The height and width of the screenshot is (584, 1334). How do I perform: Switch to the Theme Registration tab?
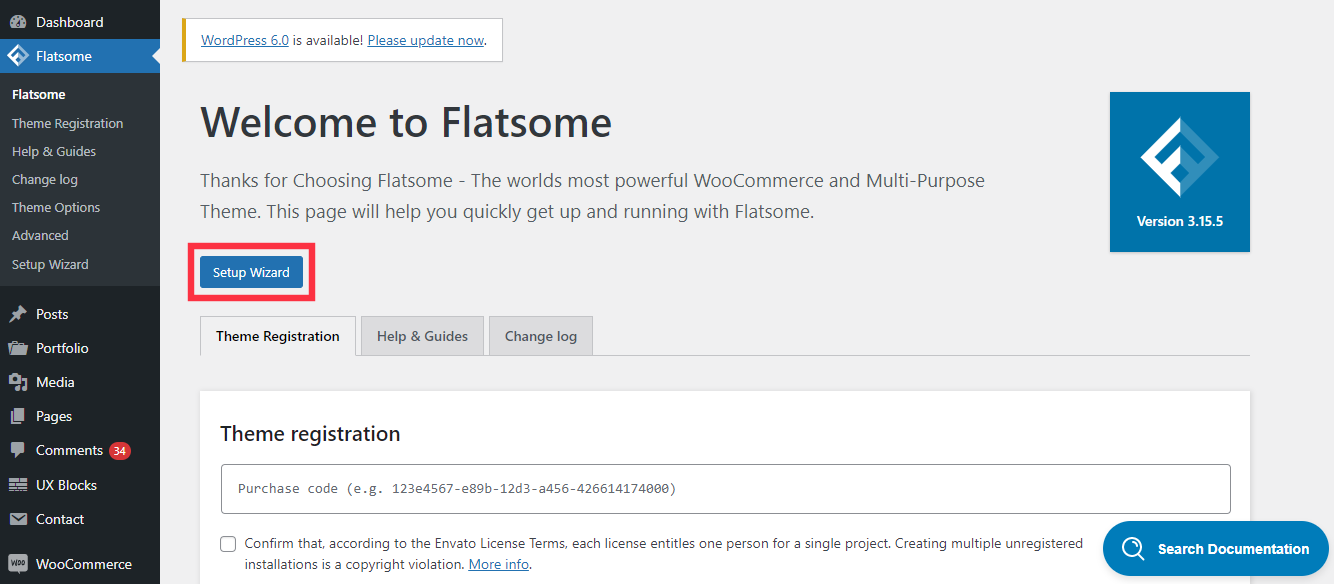click(278, 336)
